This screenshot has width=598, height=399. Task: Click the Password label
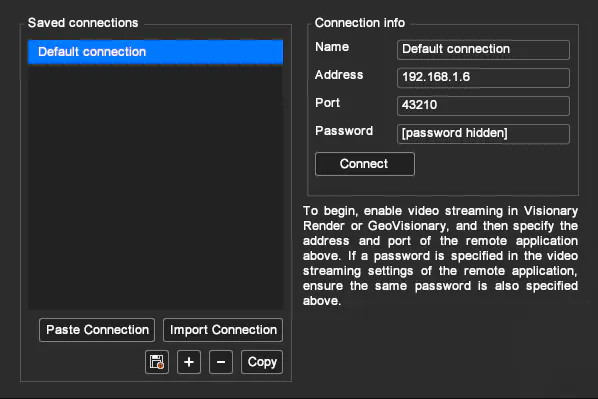344,131
